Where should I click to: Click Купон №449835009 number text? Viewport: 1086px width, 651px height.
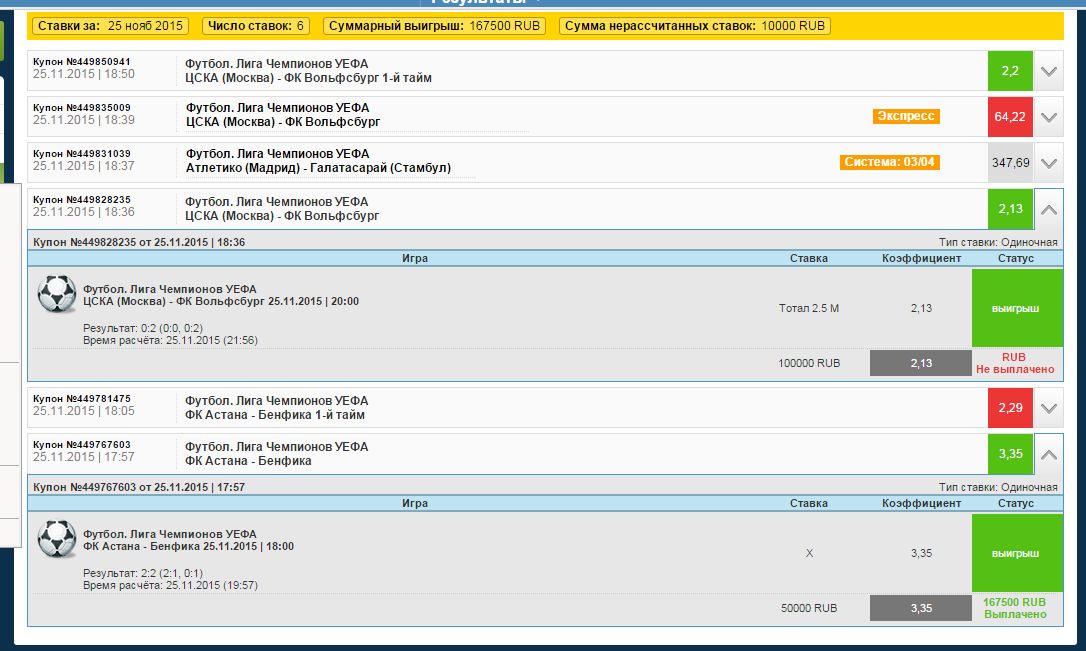(82, 107)
